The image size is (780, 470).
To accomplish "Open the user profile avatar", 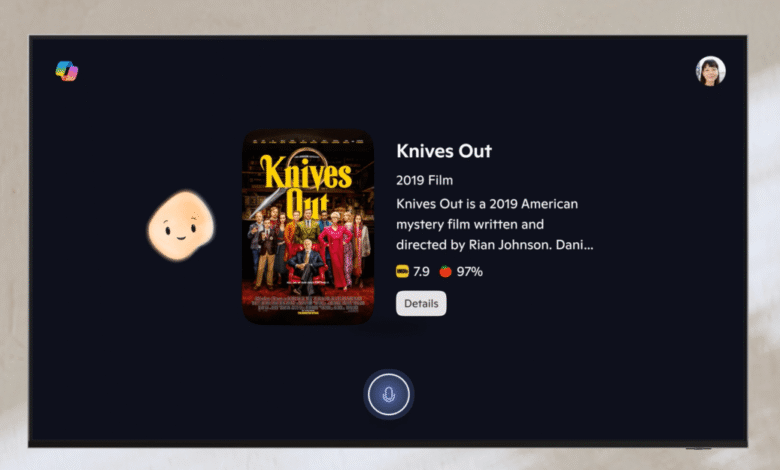I will click(710, 71).
